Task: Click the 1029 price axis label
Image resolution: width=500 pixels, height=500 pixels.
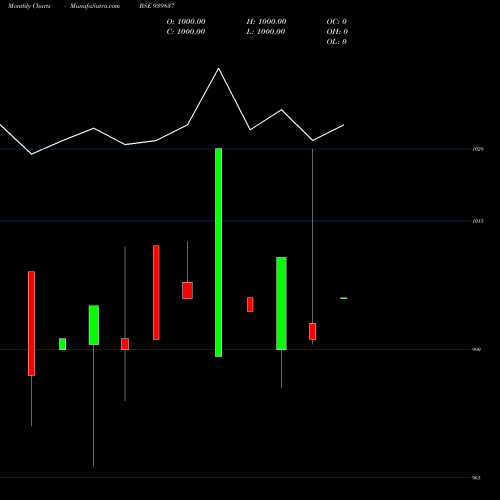Action: pyautogui.click(x=478, y=149)
